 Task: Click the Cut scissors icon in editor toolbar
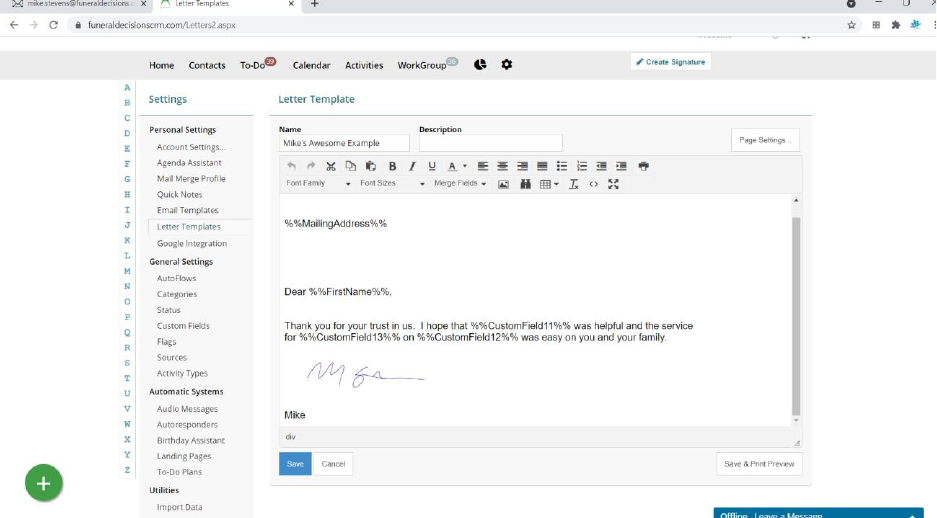coord(331,166)
